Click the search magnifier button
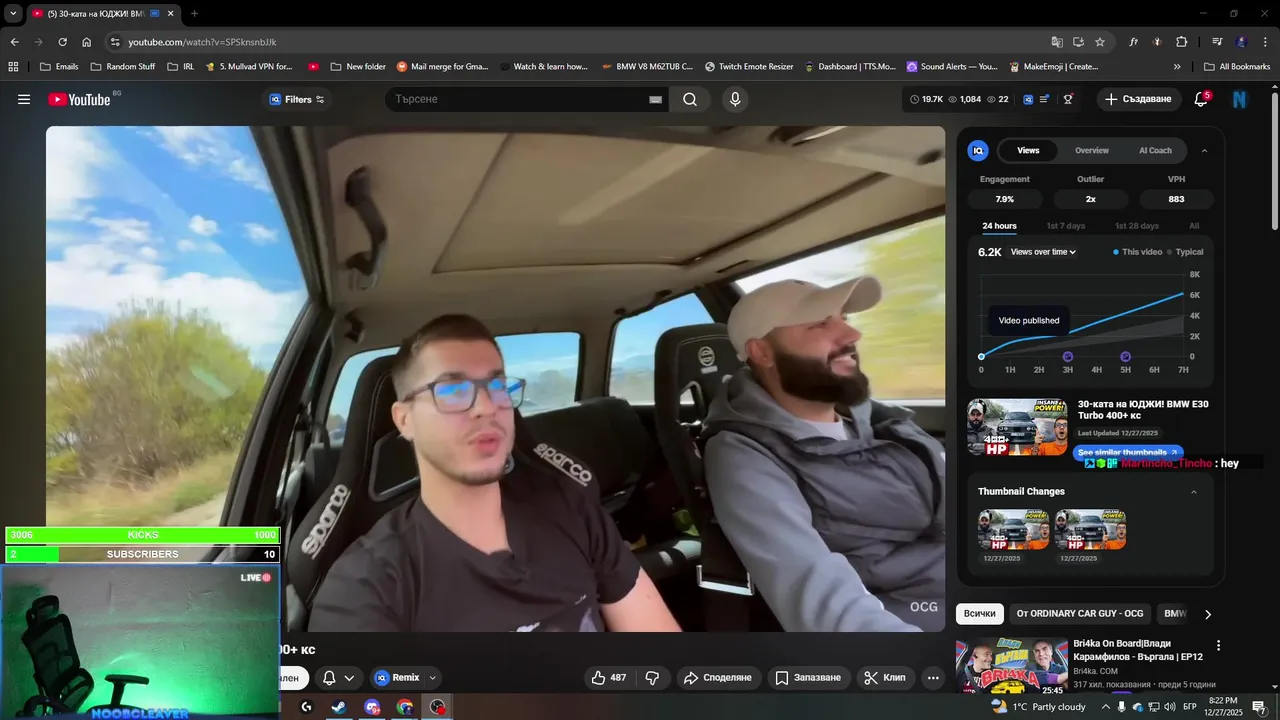The height and width of the screenshot is (720, 1280). [x=690, y=99]
